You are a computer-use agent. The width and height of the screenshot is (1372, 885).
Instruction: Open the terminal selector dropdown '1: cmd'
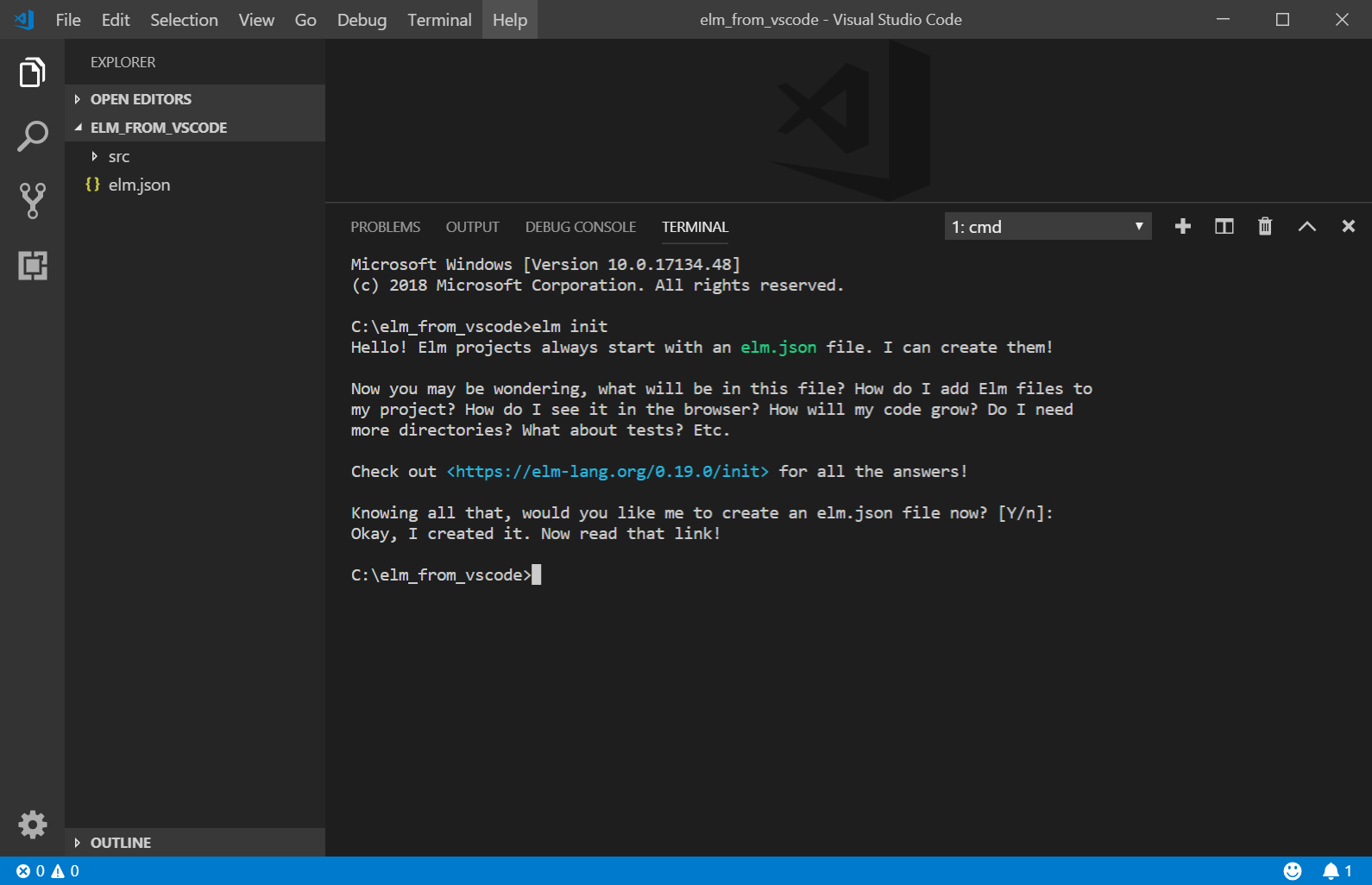point(1047,227)
